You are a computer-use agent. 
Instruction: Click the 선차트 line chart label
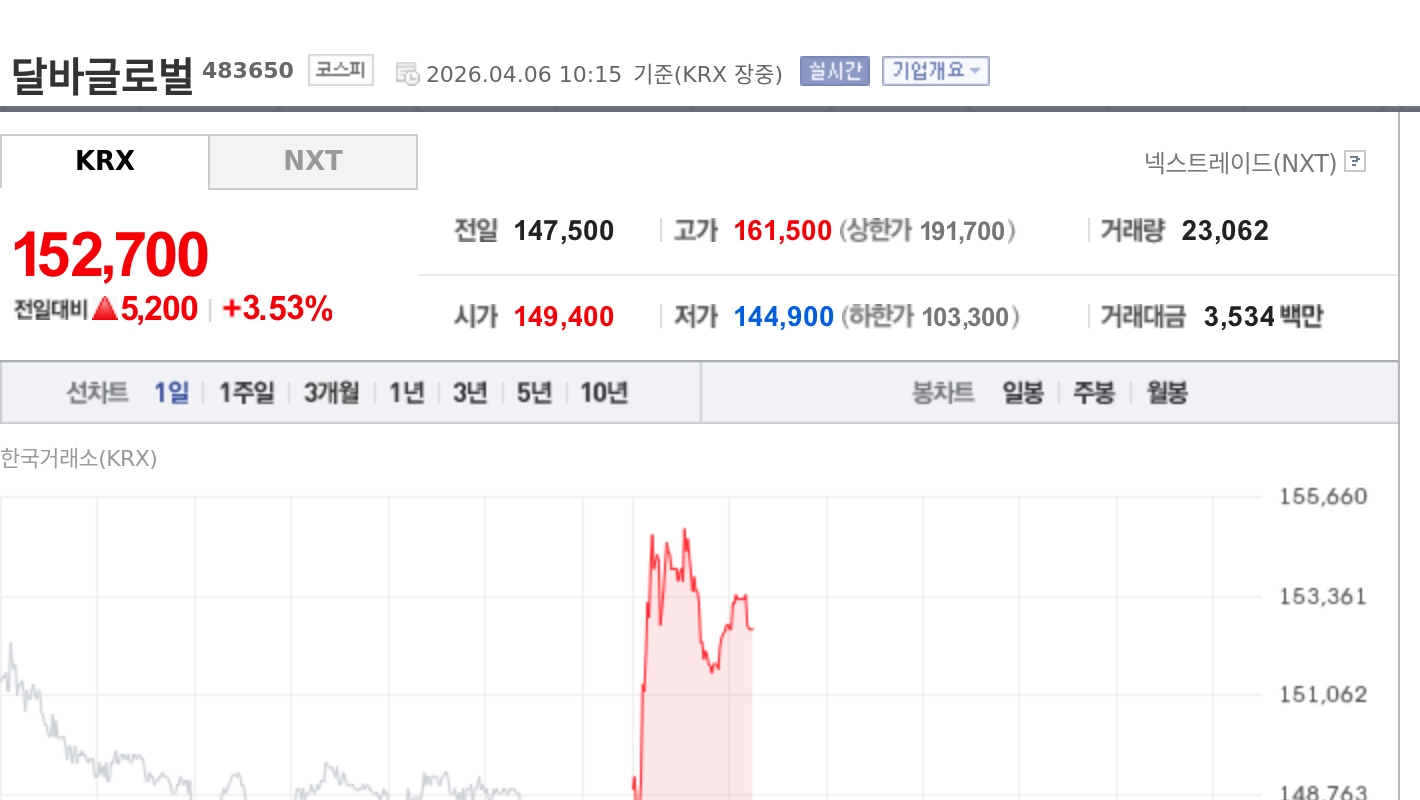97,392
